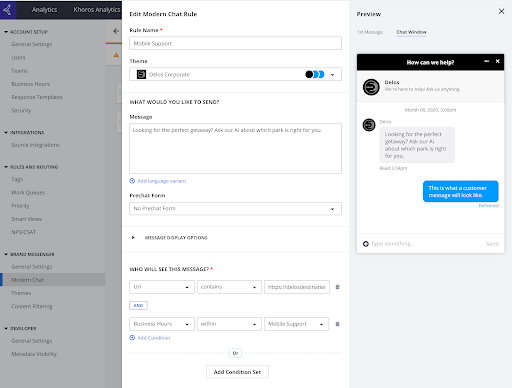Click the Delos avatar beside chat message
This screenshot has width=512, height=388.
pyautogui.click(x=369, y=125)
